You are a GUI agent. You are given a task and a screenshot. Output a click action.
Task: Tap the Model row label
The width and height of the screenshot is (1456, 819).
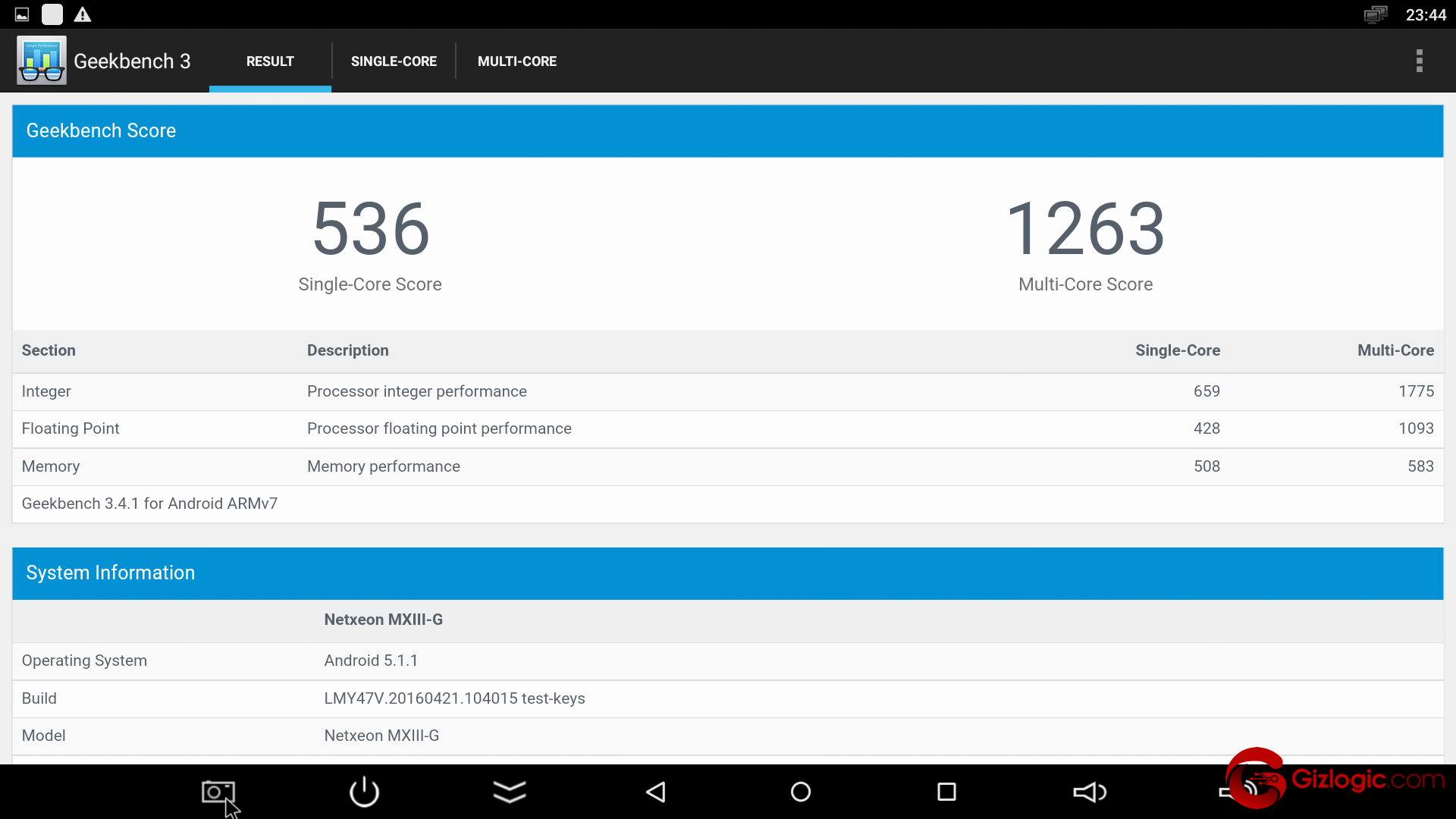(43, 736)
